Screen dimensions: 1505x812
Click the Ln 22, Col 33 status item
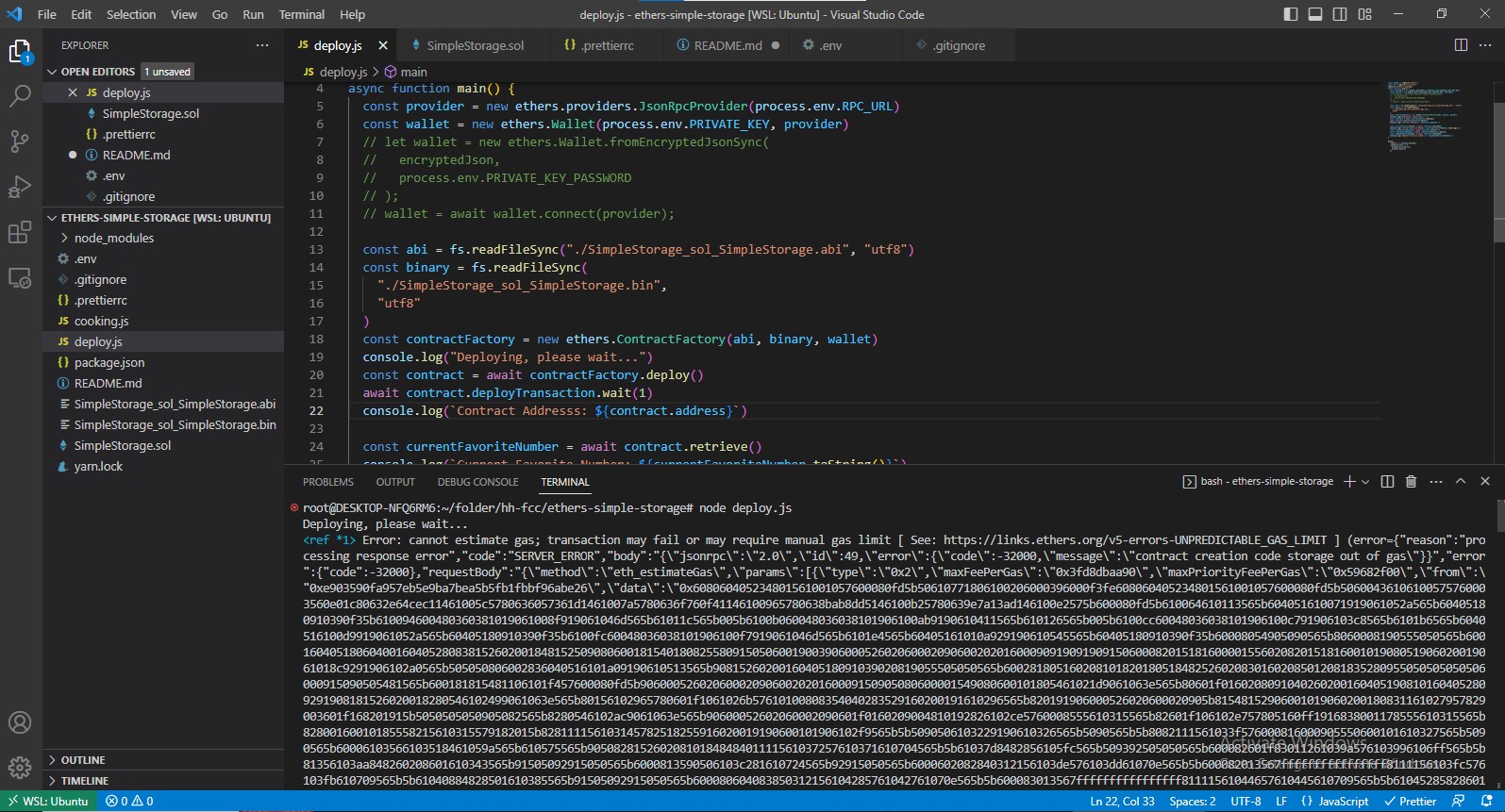pos(1122,802)
